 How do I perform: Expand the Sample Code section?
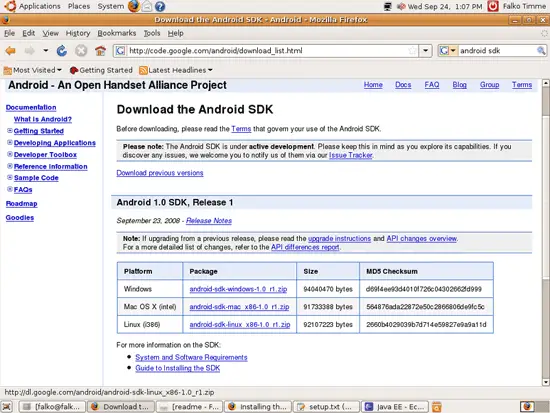click(10, 177)
